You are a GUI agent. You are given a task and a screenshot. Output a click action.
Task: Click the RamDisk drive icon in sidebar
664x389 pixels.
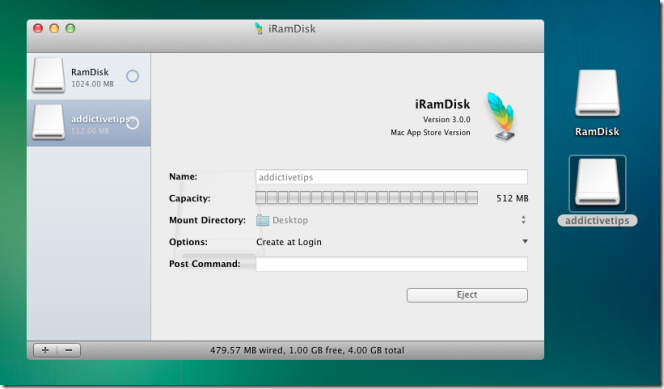(x=48, y=75)
